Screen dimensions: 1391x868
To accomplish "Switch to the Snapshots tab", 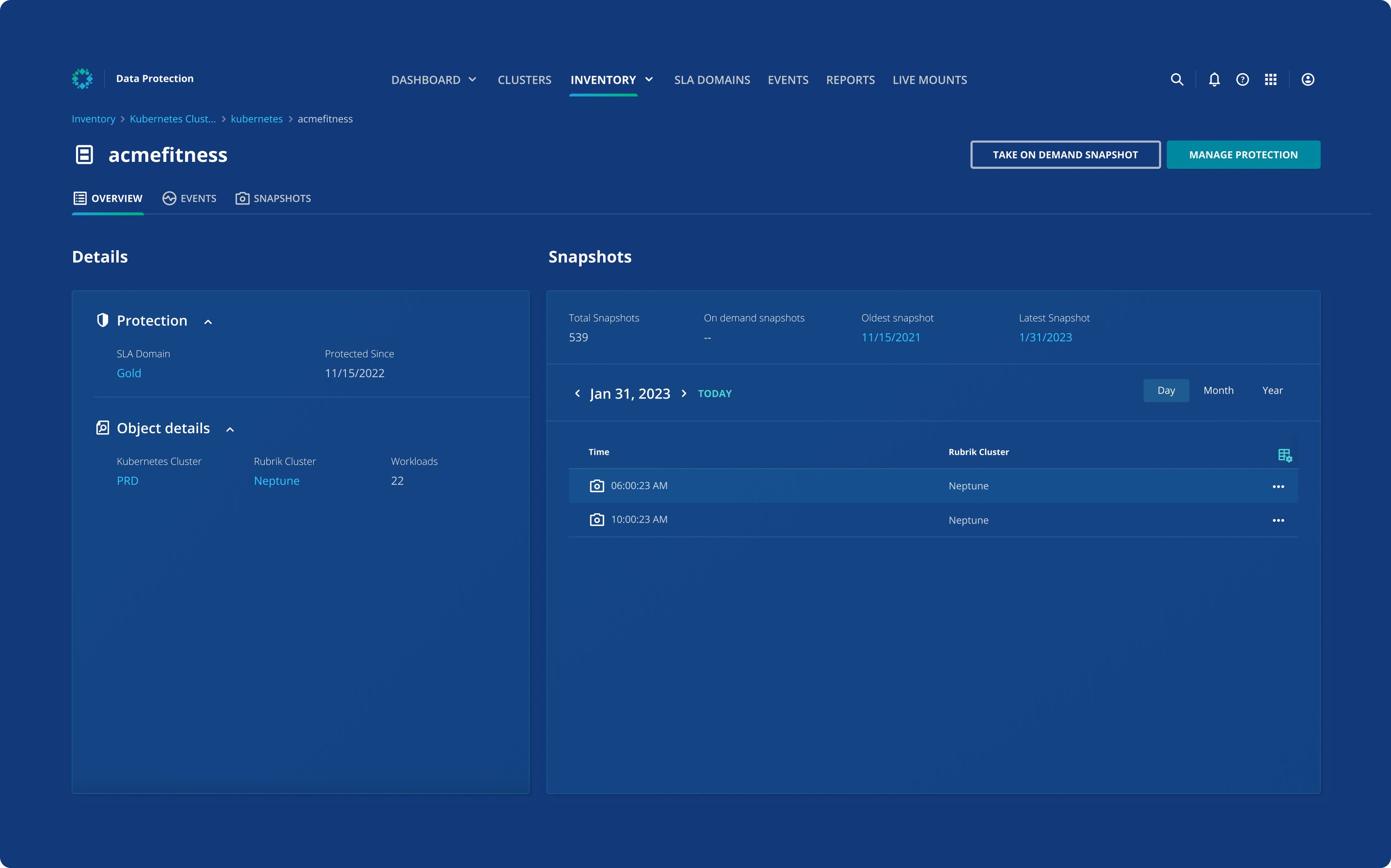I will [x=273, y=198].
